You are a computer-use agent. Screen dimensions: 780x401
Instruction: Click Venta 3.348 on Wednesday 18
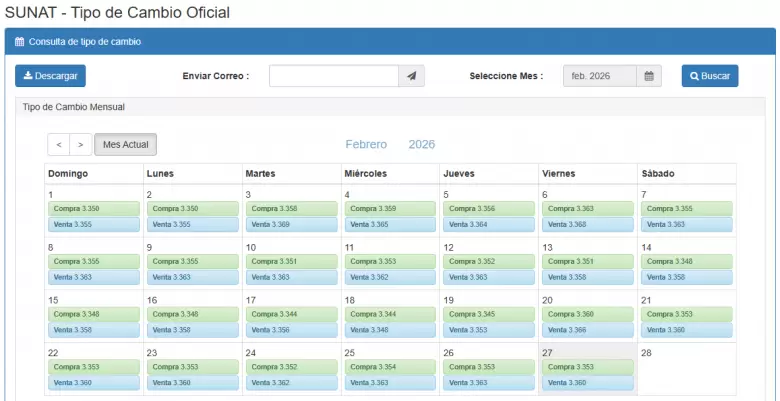pos(390,329)
